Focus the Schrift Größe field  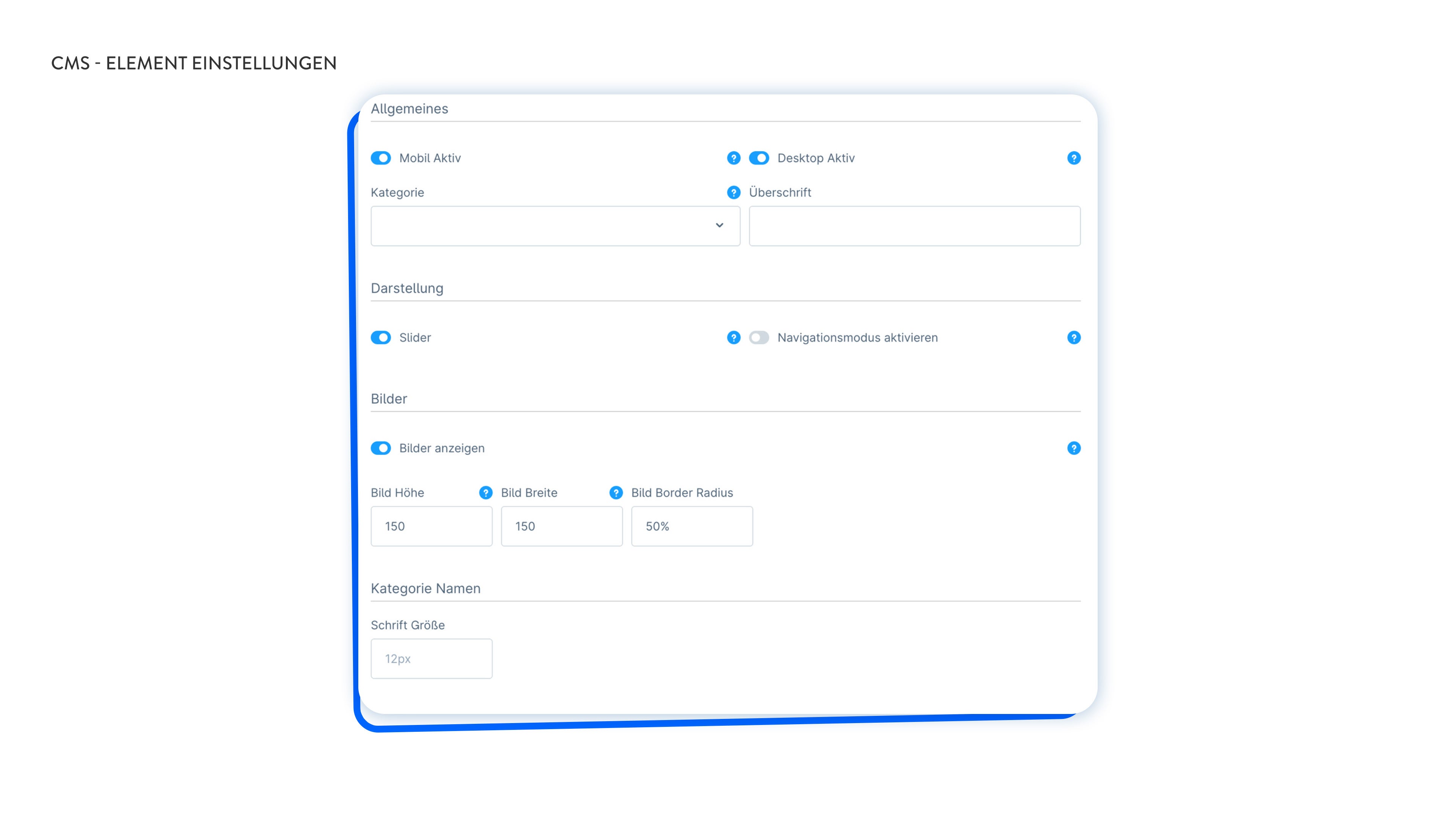tap(431, 659)
